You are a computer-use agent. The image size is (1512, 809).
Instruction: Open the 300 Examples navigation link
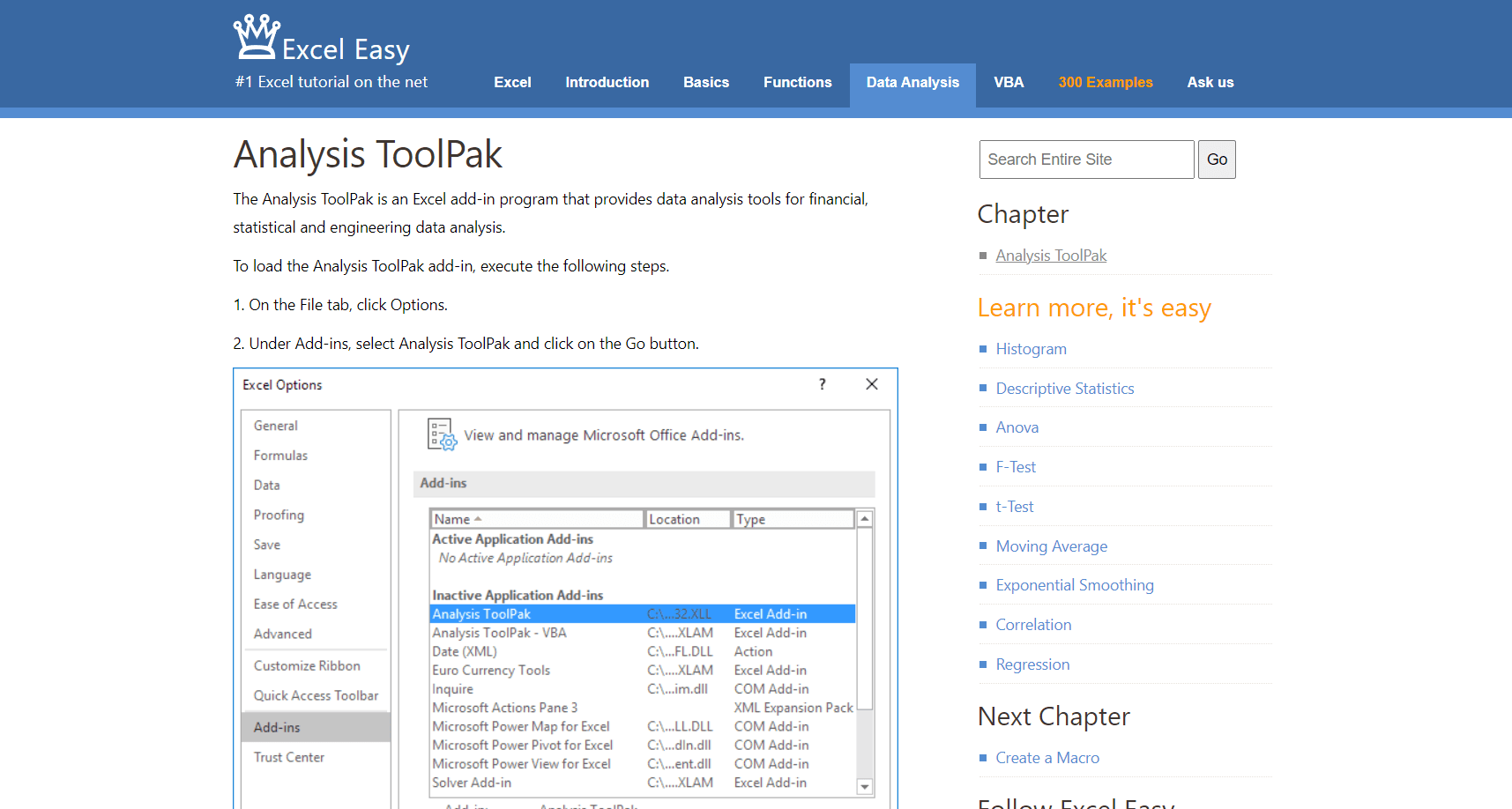pos(1105,83)
